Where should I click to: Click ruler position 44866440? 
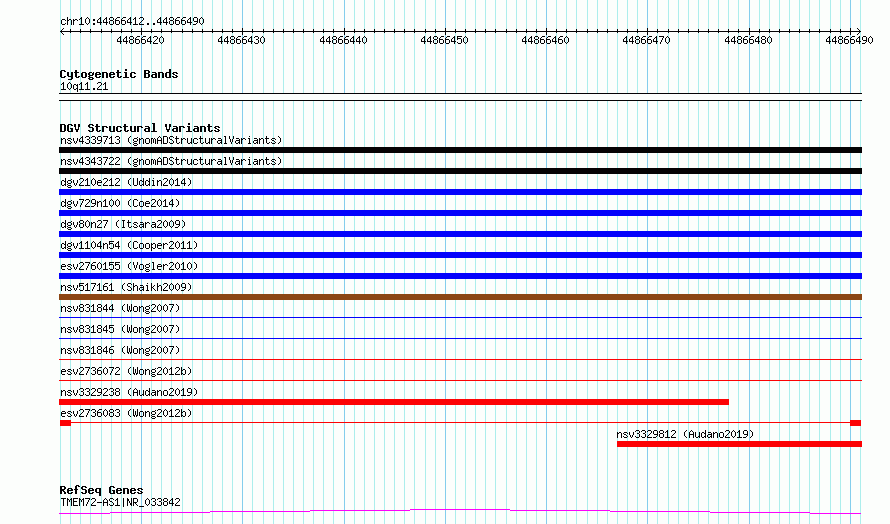coord(343,40)
